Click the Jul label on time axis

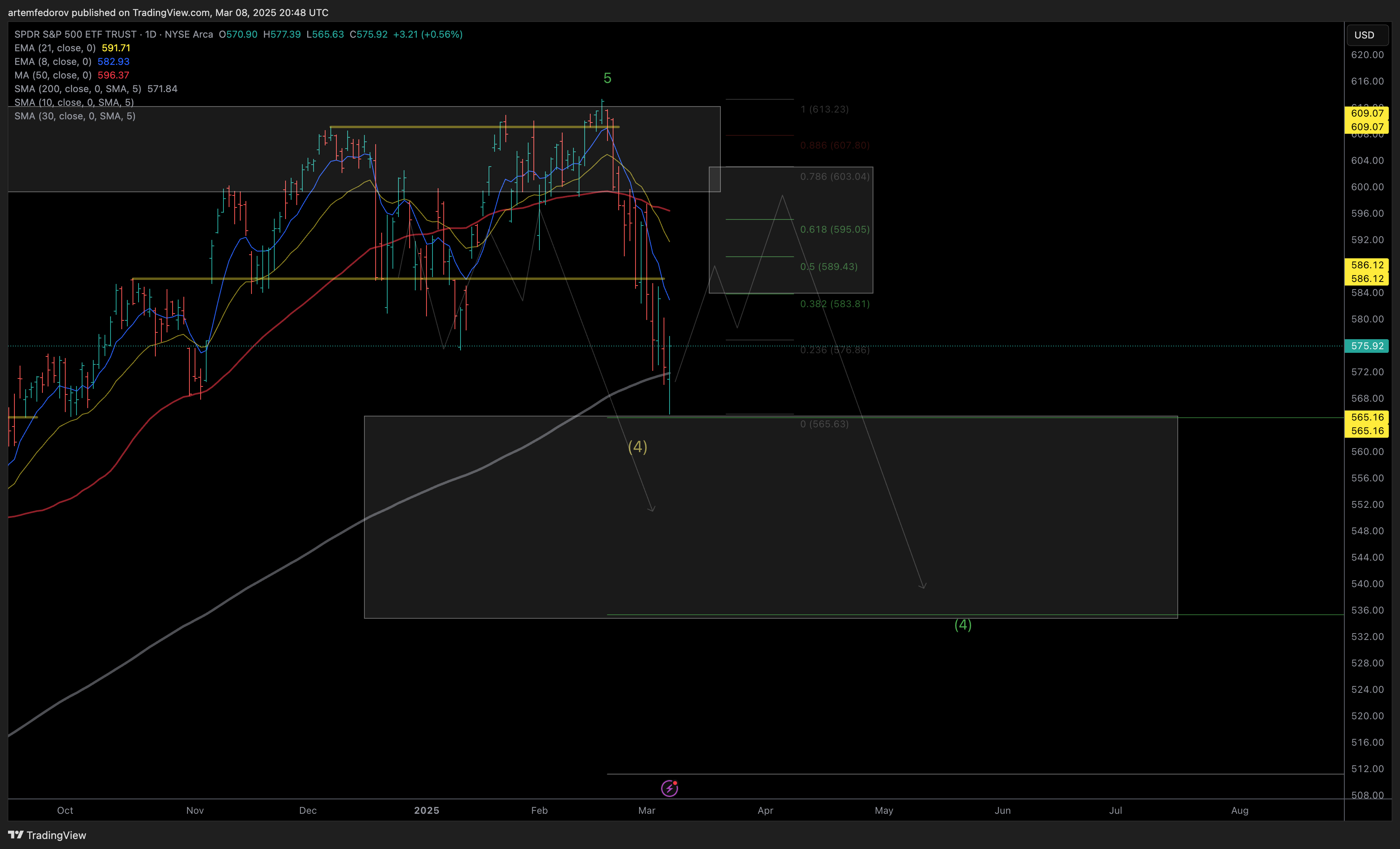coord(1115,811)
